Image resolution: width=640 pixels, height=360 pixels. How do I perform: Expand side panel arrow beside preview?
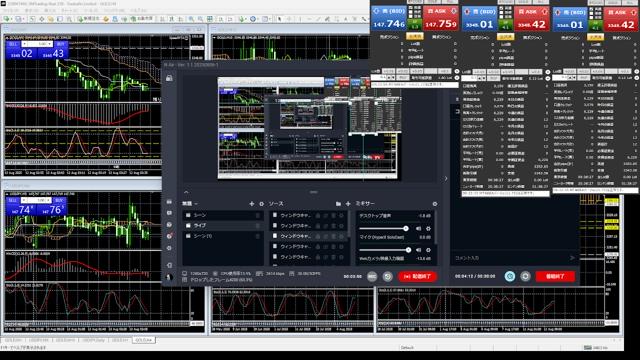tap(446, 178)
